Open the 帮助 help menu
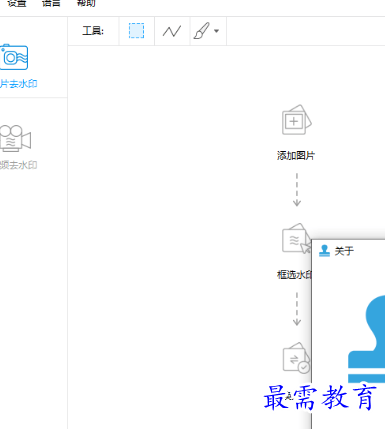The width and height of the screenshot is (385, 429). [86, 3]
